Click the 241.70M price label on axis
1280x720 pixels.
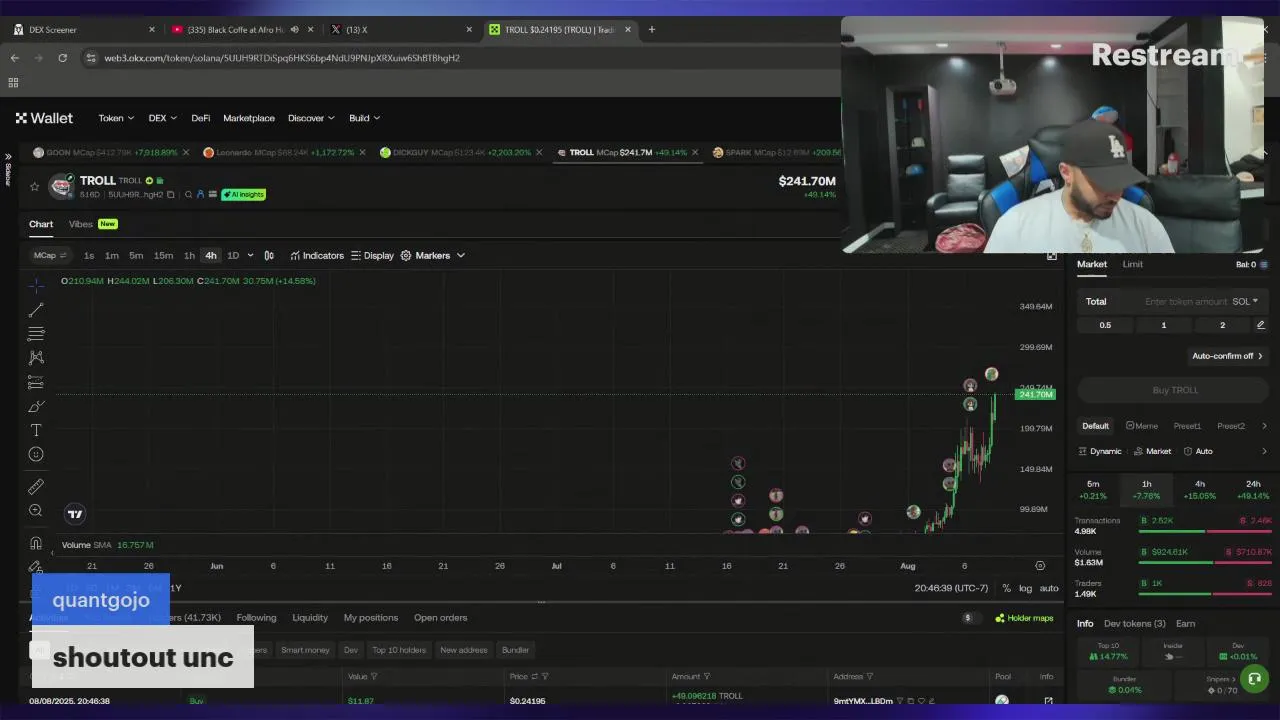1034,394
